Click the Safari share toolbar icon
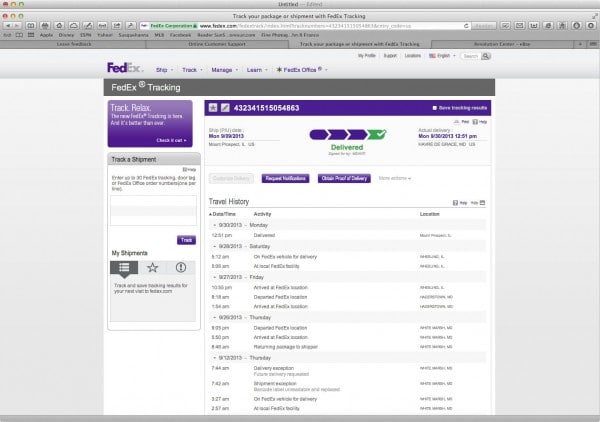This screenshot has width=600, height=422. coord(116,26)
